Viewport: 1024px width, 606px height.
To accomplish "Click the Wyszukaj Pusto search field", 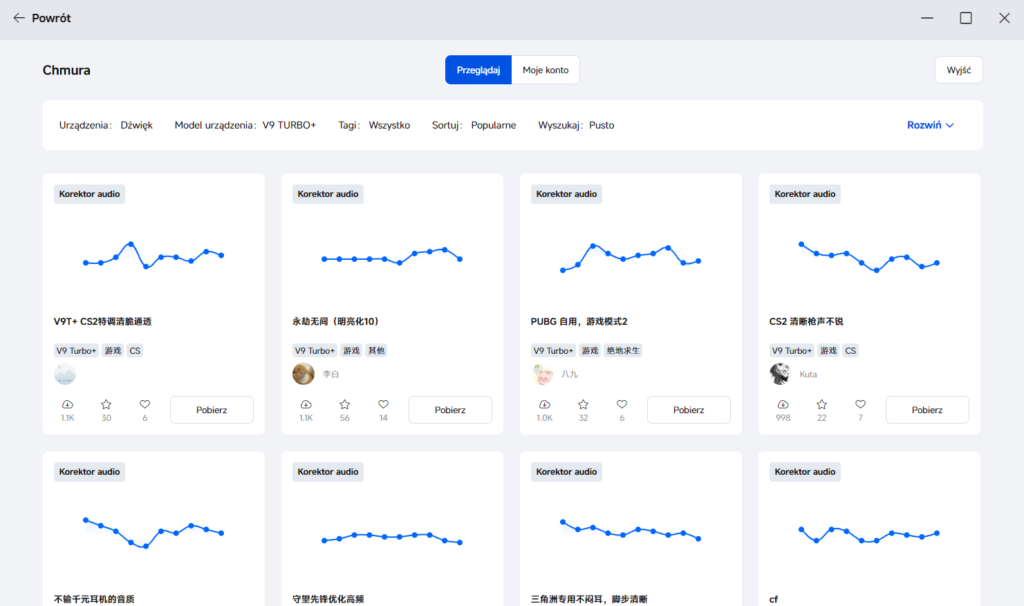I will pos(576,125).
